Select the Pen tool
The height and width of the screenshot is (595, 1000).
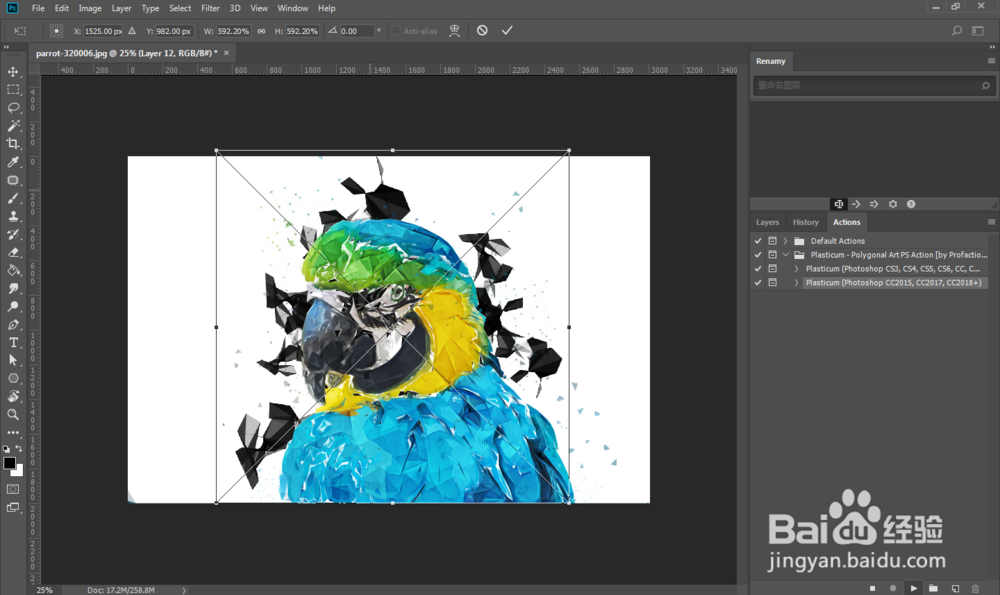13,325
